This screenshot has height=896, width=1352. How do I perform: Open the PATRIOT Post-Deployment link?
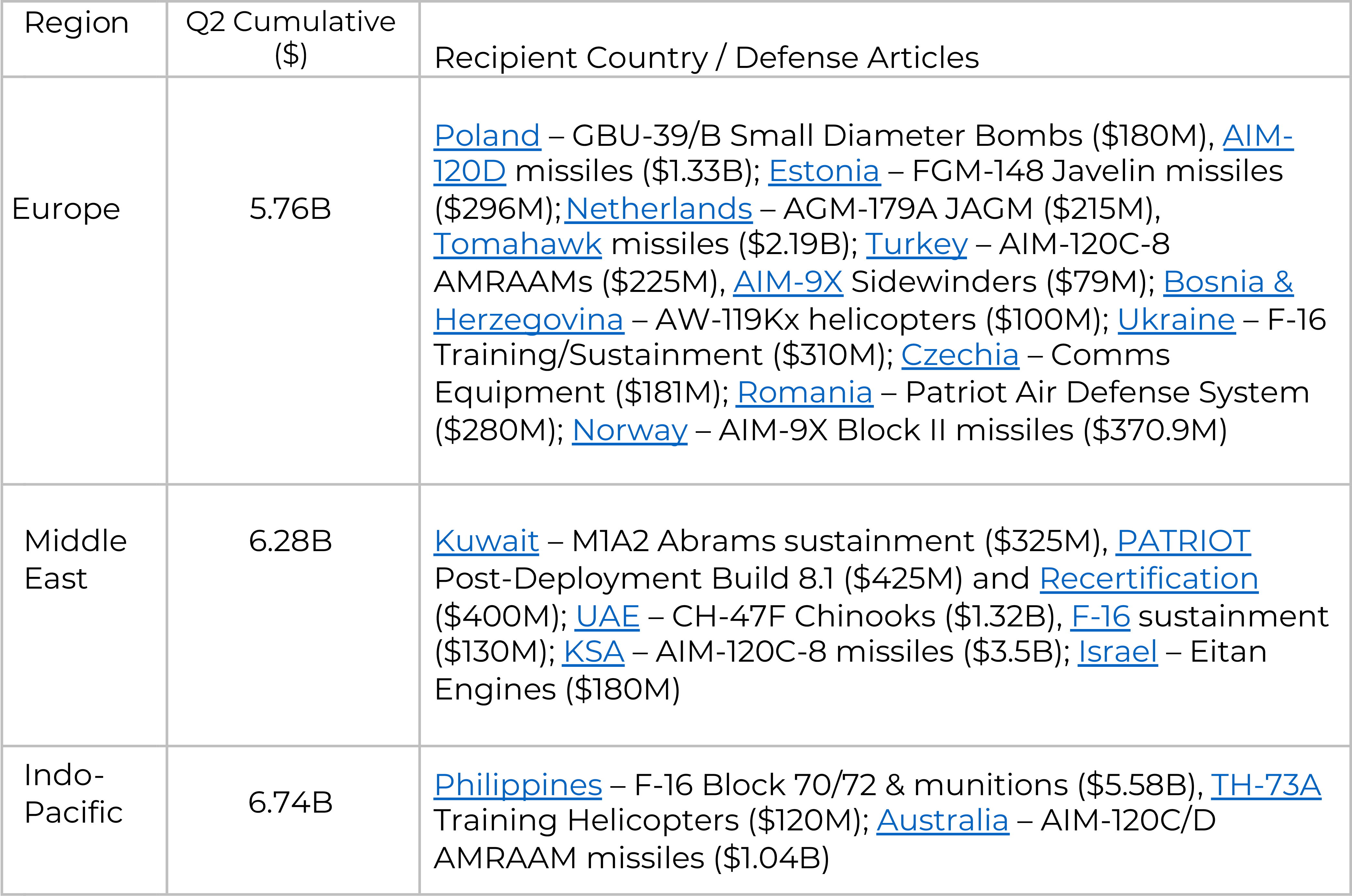tap(1184, 542)
